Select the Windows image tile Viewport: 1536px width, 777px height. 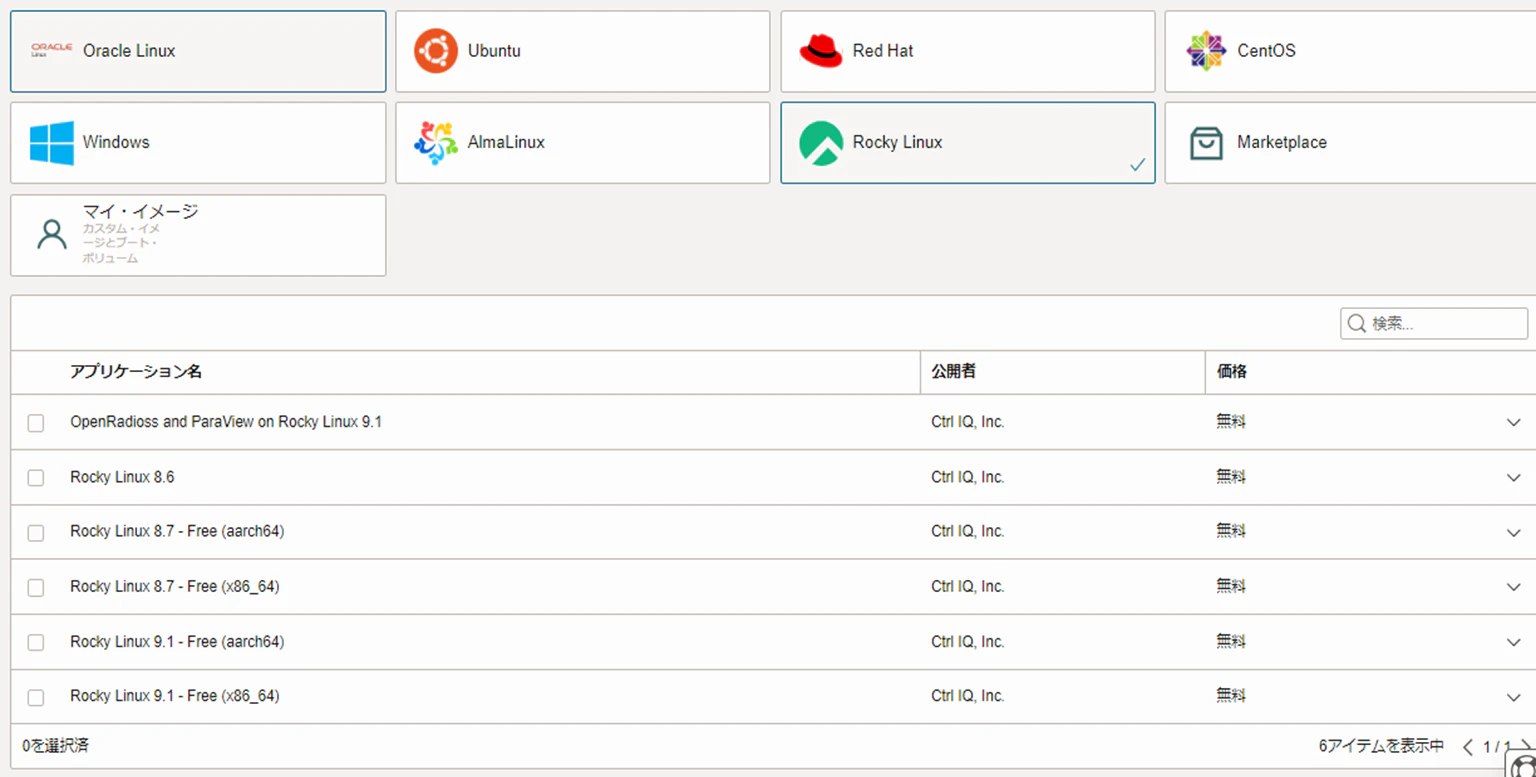pos(198,142)
